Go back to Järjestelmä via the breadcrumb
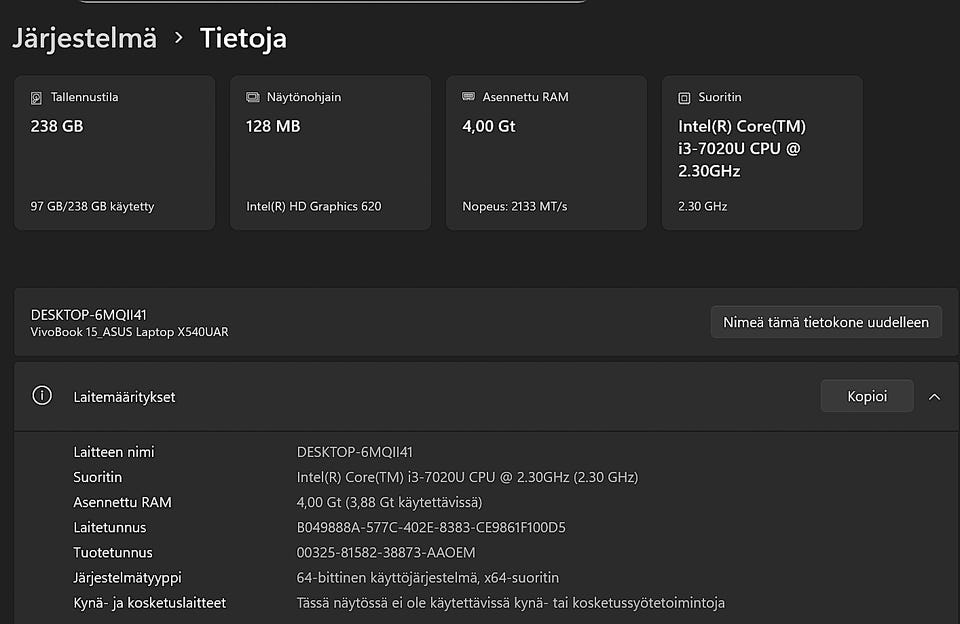Viewport: 960px width, 624px height. click(84, 38)
